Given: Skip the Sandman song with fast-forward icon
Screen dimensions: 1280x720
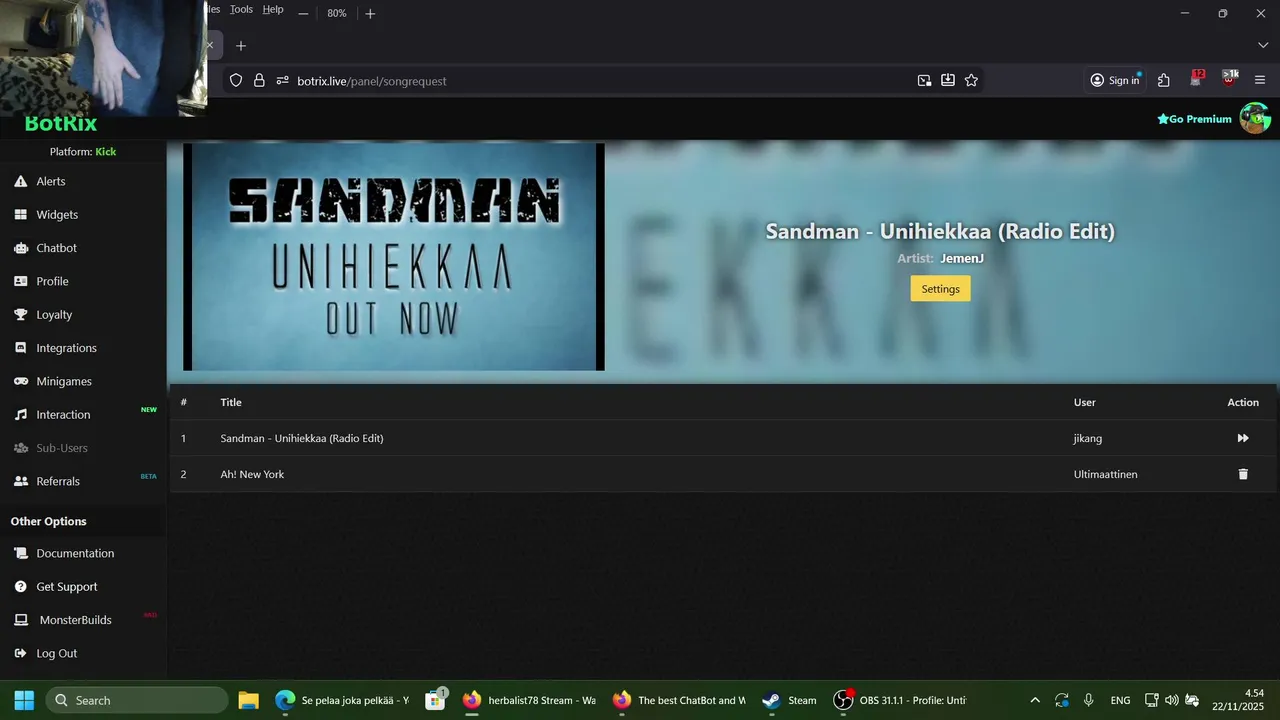Looking at the screenshot, I should pos(1243,438).
